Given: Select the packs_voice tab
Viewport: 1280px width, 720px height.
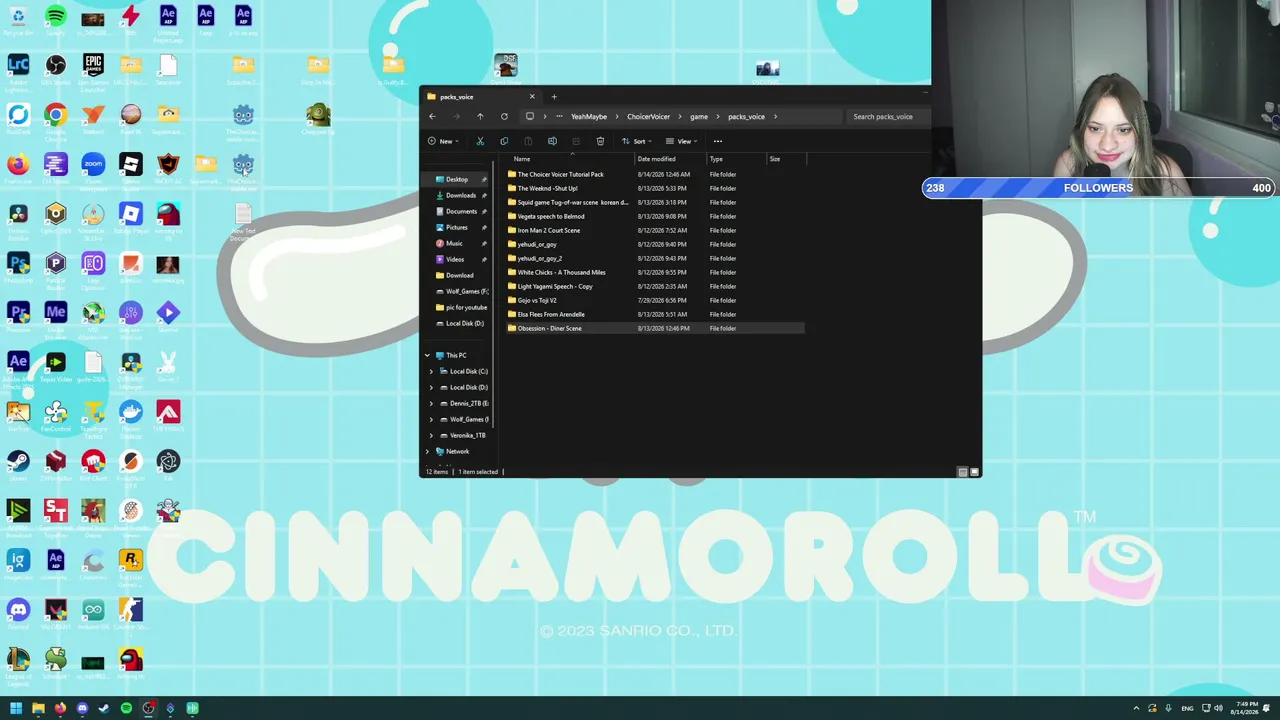Looking at the screenshot, I should point(480,97).
